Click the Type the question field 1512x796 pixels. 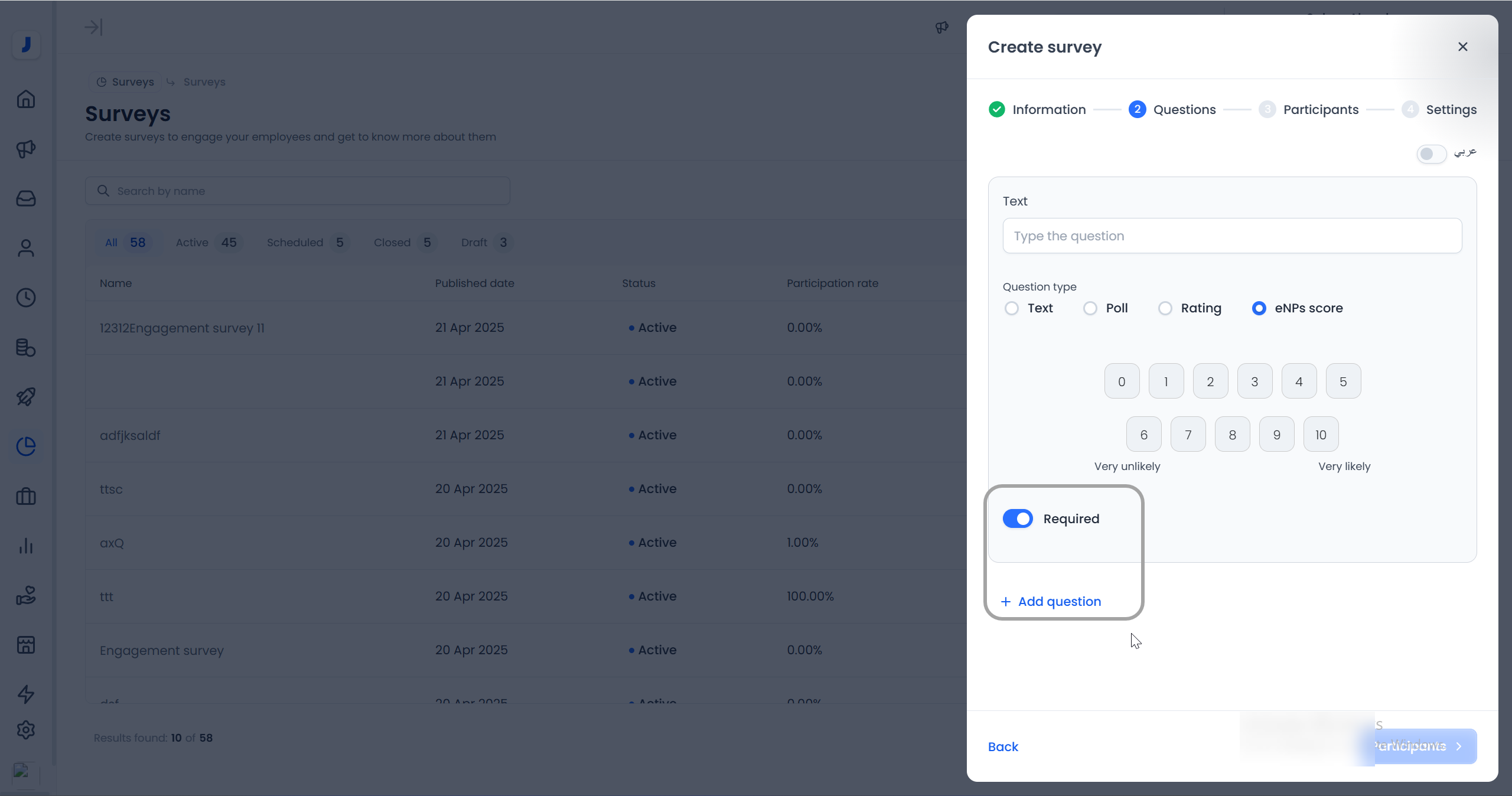click(1232, 236)
